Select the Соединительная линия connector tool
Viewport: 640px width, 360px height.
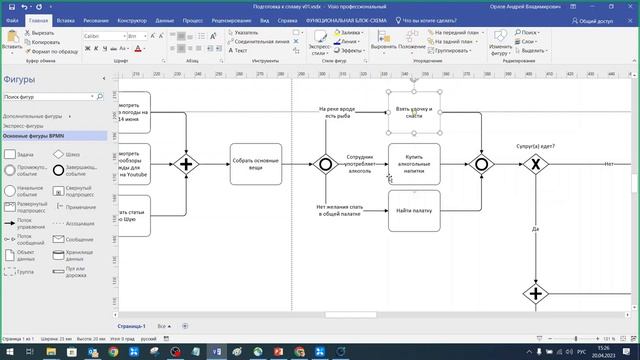pos(258,41)
